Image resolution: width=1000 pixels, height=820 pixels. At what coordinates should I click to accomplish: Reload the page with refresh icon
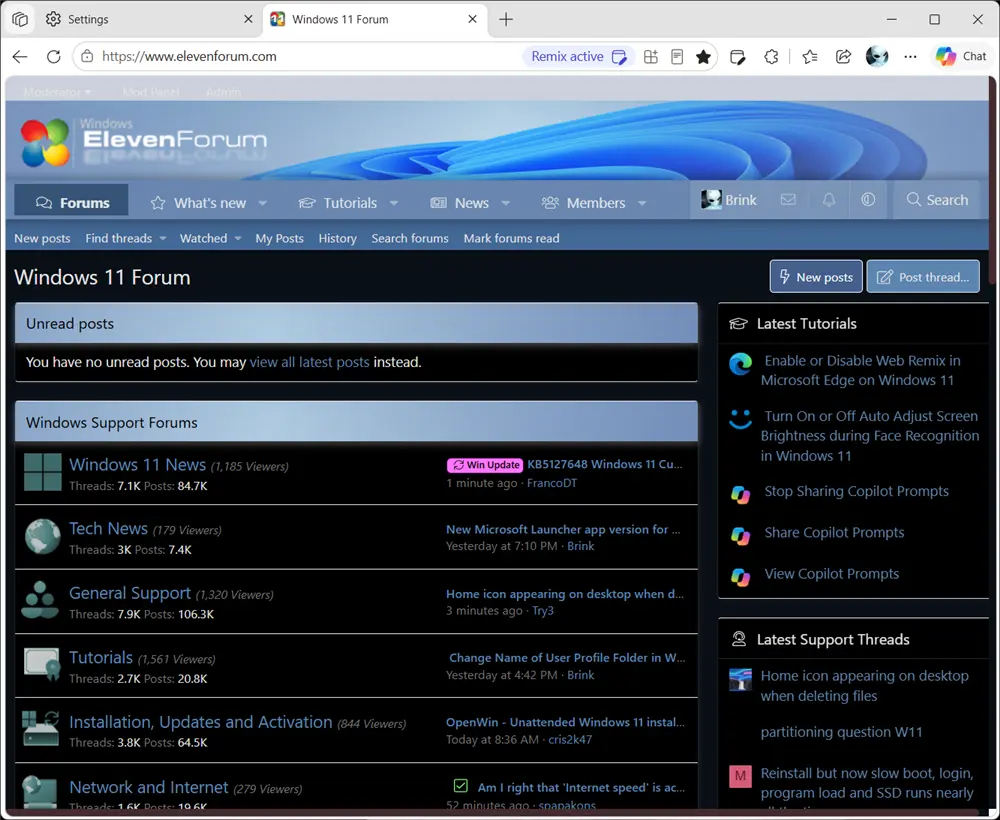coord(54,57)
